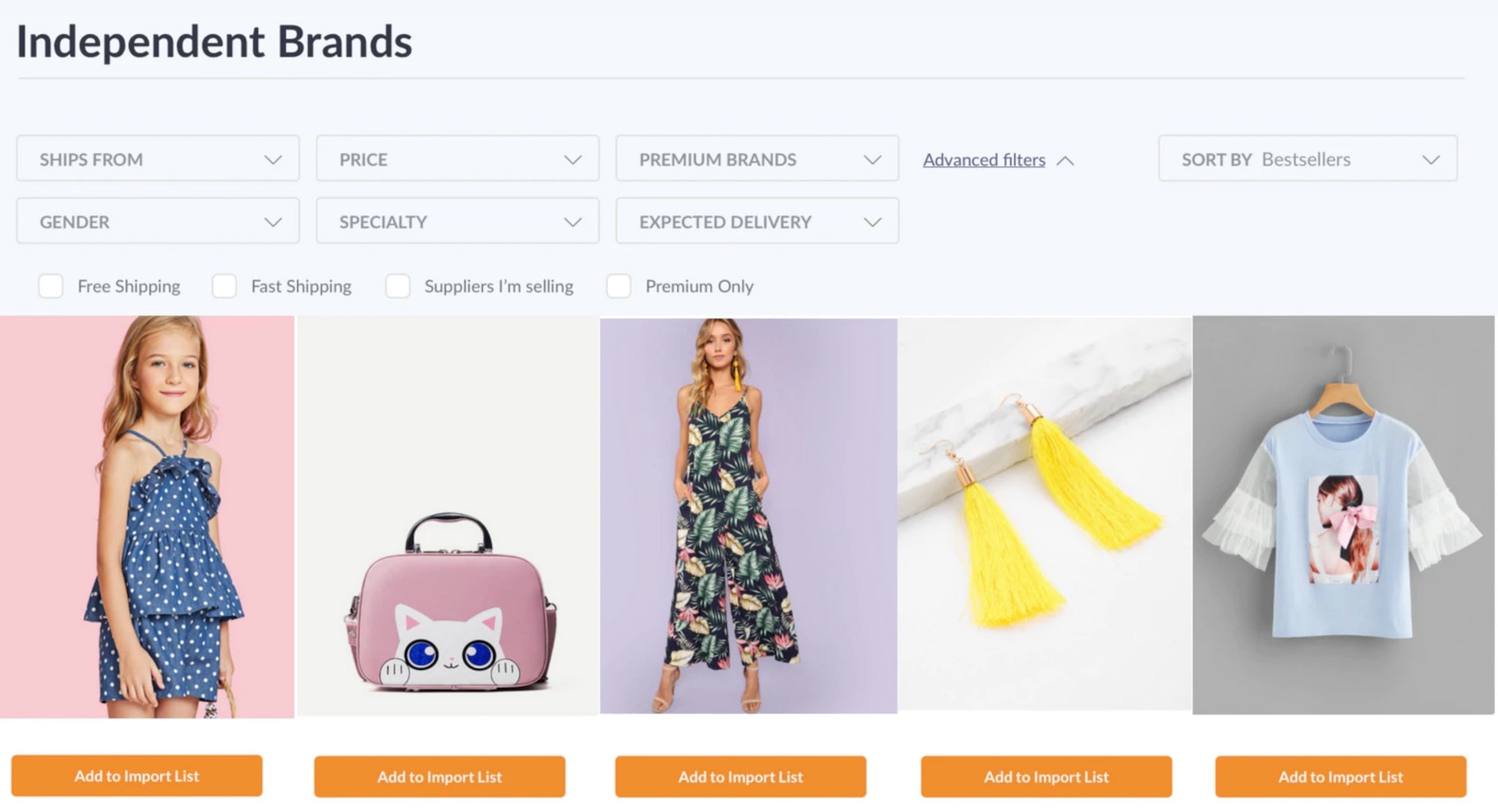Viewport: 1498px width, 812px height.
Task: Expand the PRICE filter dropdown
Action: point(457,158)
